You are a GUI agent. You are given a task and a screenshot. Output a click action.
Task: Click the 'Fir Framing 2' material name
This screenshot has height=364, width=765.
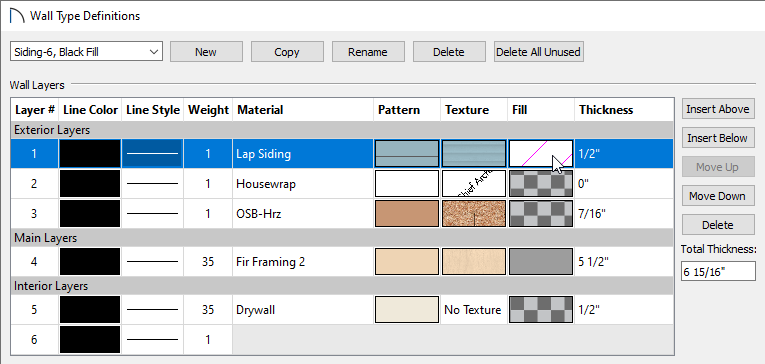click(271, 262)
